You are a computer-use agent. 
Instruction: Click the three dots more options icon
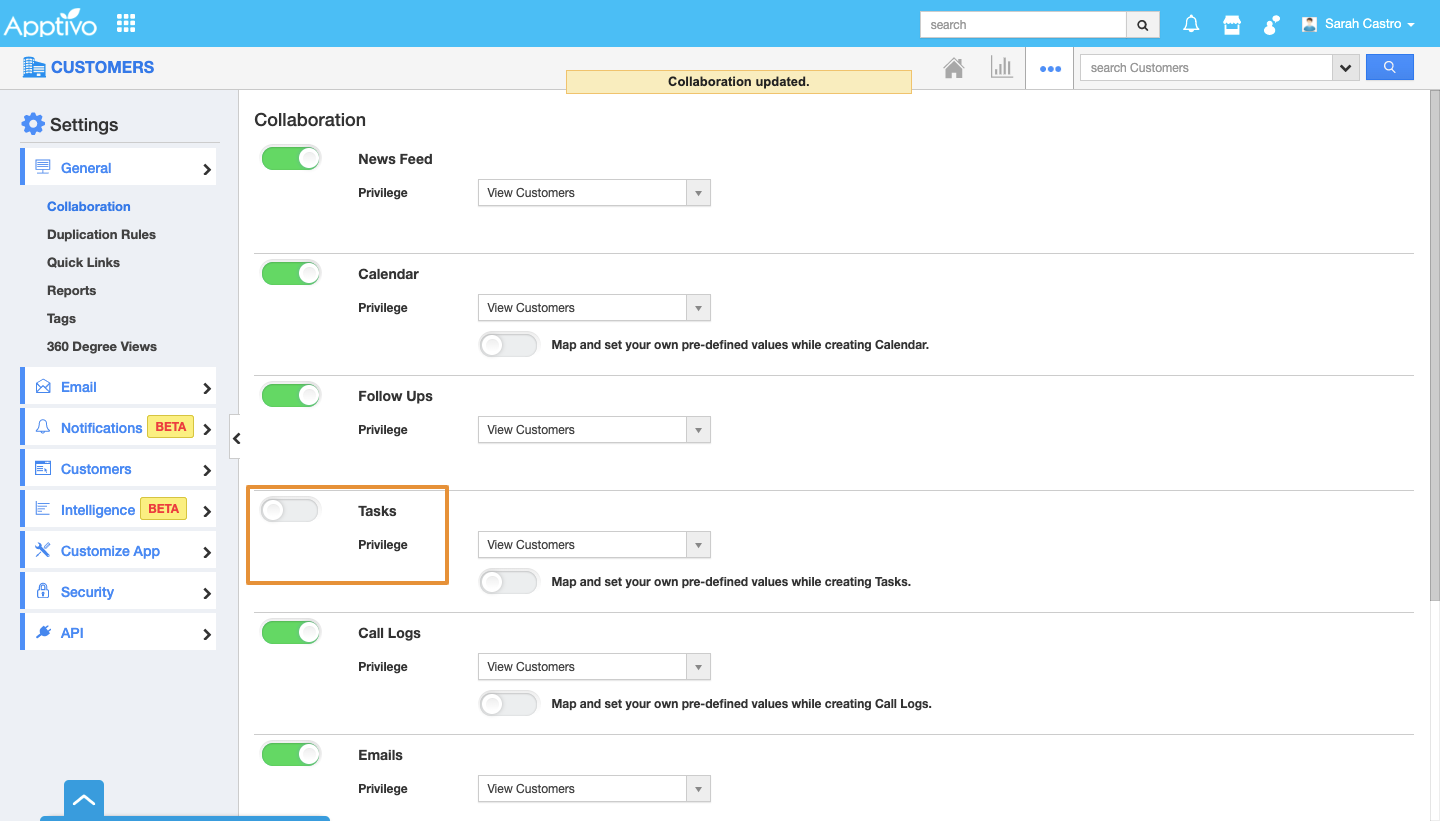pos(1049,69)
